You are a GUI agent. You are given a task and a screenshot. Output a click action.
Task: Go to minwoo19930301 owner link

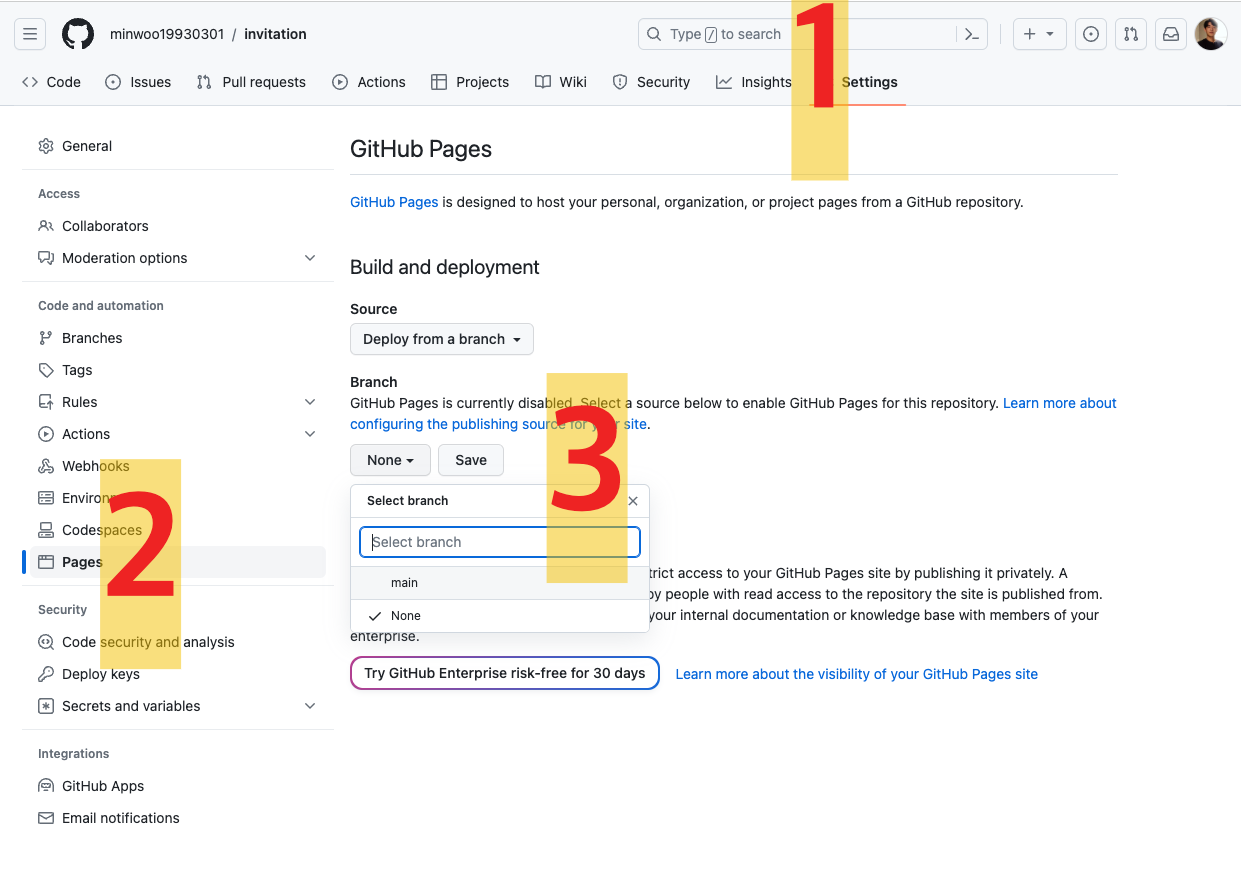pos(166,34)
